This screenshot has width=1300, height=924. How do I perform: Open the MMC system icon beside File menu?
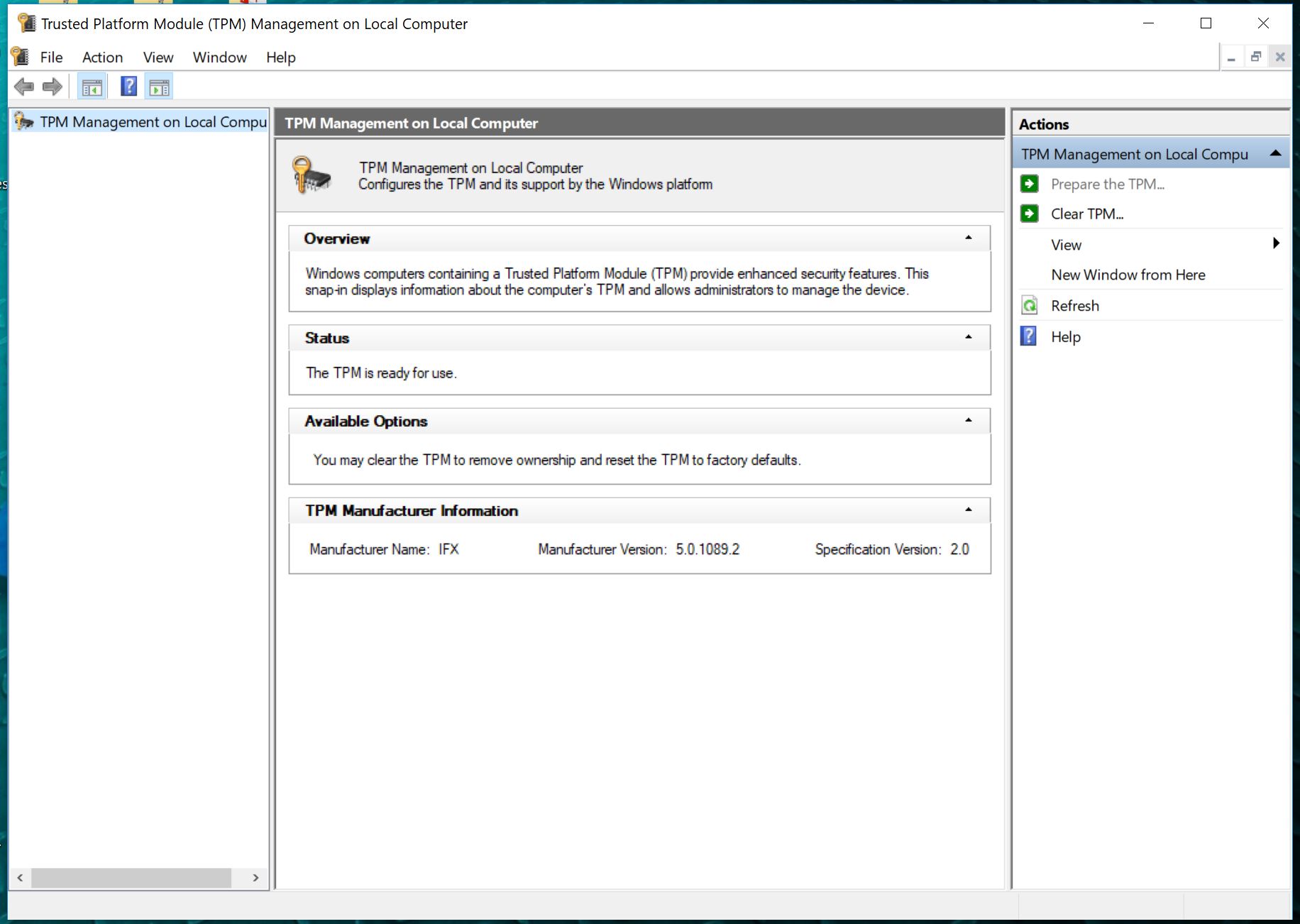tap(20, 57)
